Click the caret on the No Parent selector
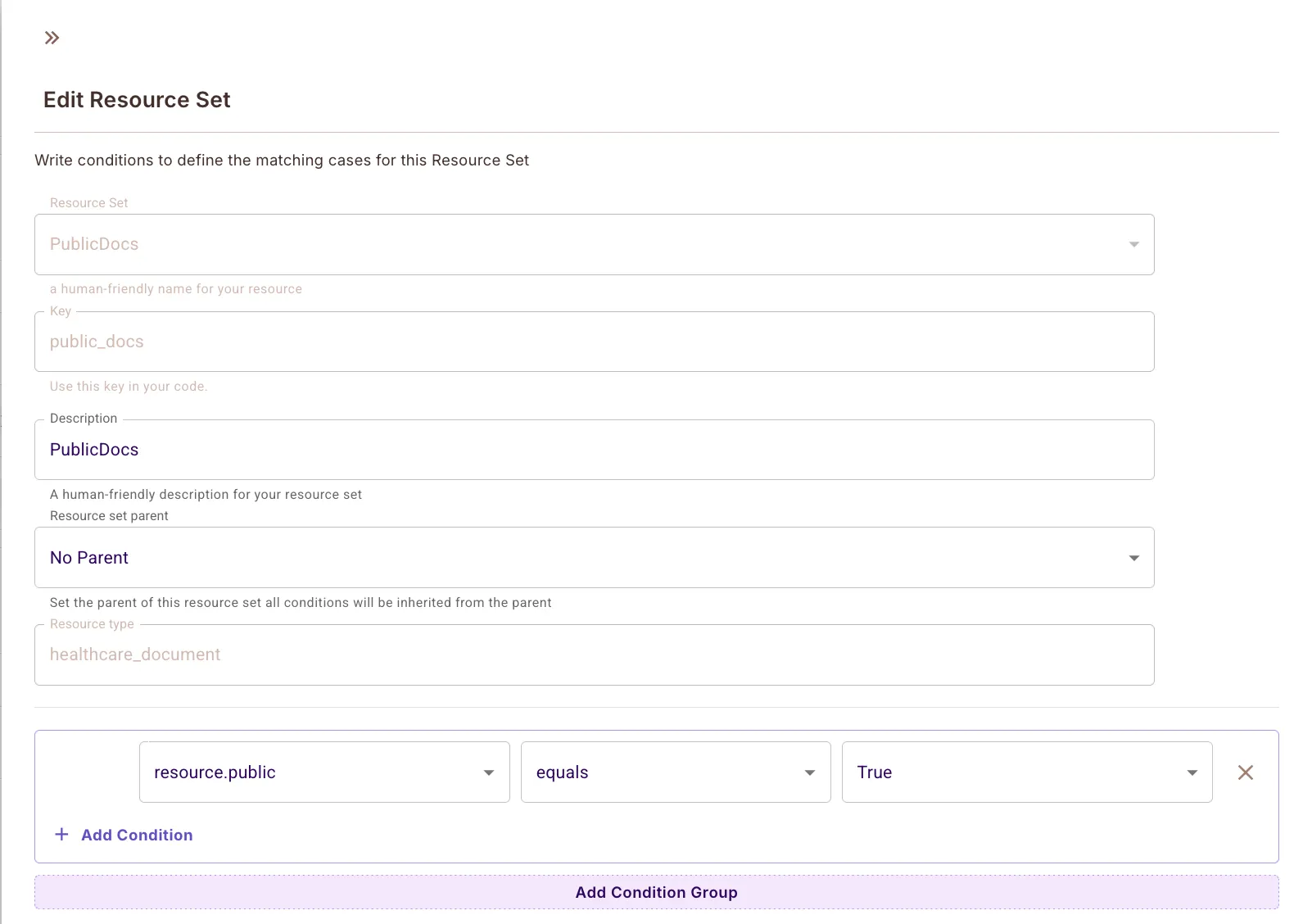1312x924 pixels. pos(1134,557)
